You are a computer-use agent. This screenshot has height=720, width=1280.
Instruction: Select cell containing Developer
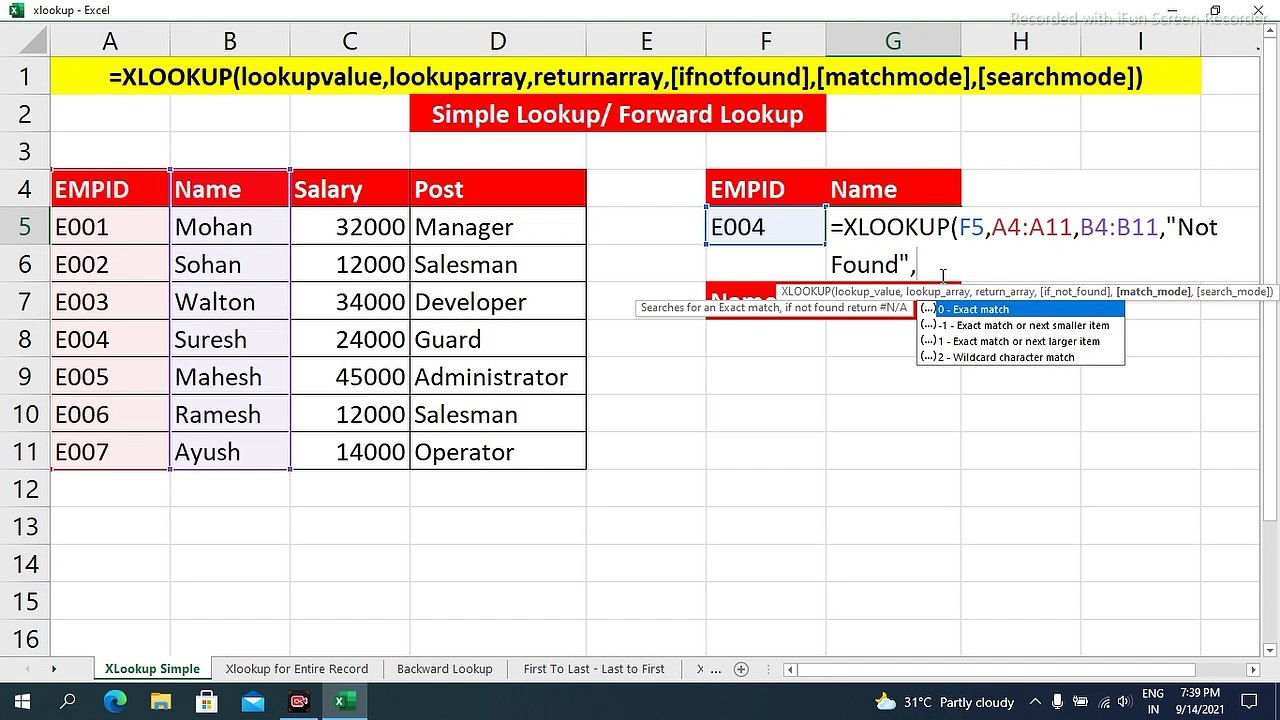498,302
